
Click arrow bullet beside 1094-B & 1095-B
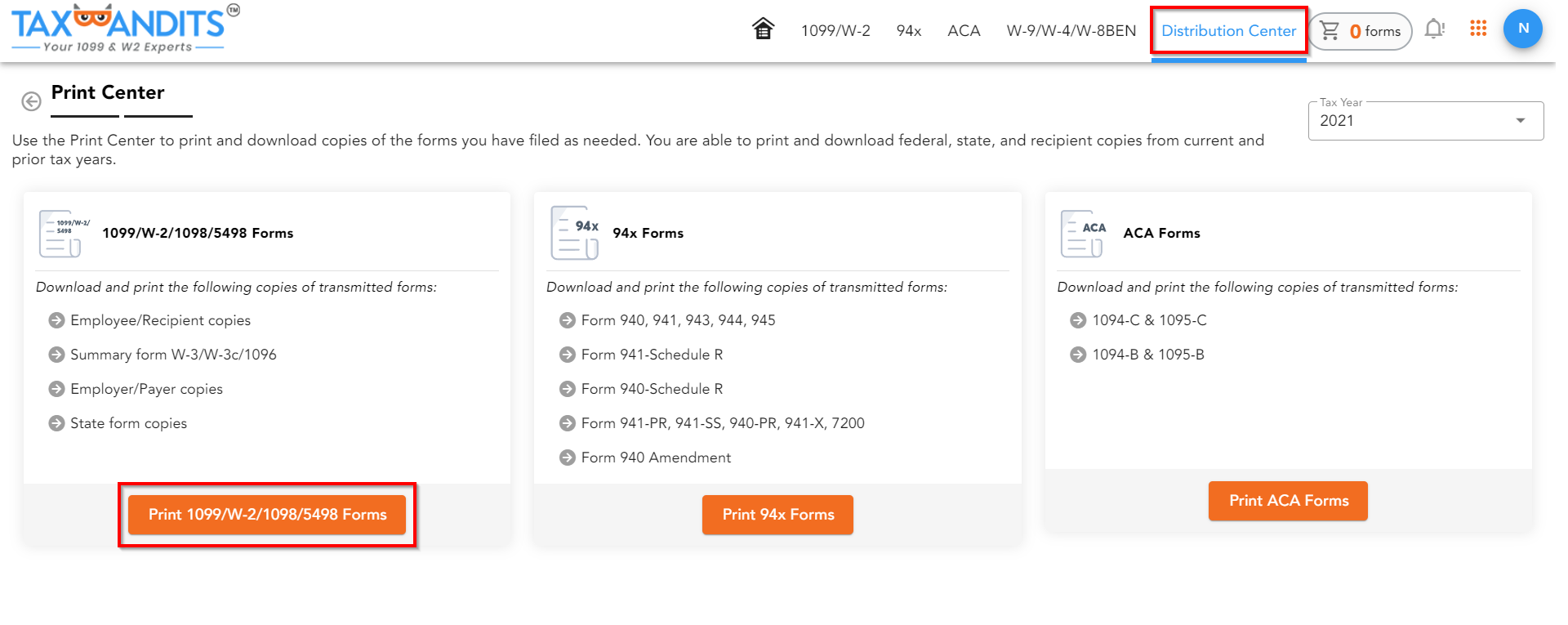(1078, 355)
